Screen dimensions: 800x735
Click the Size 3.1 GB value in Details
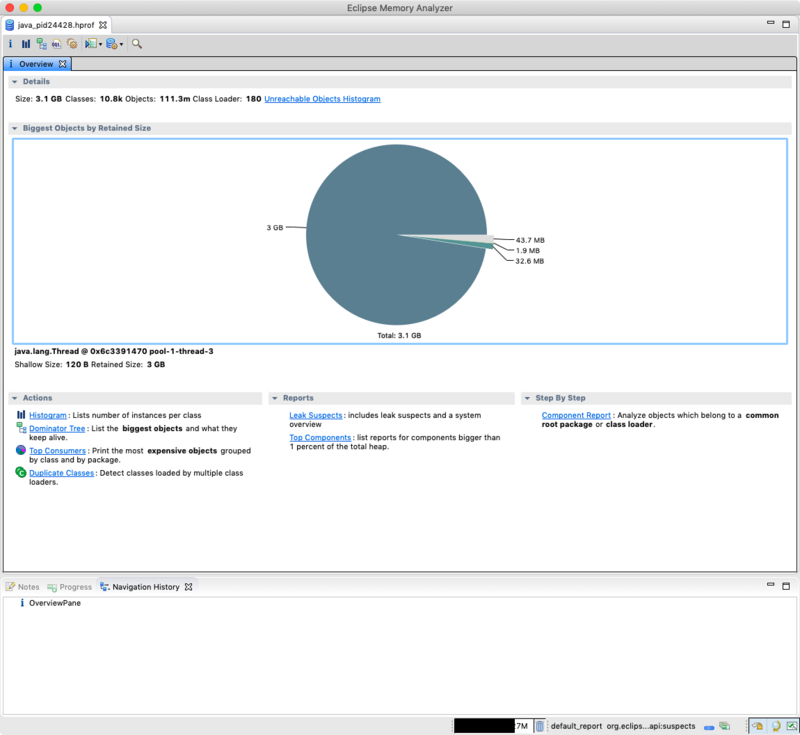coord(48,99)
